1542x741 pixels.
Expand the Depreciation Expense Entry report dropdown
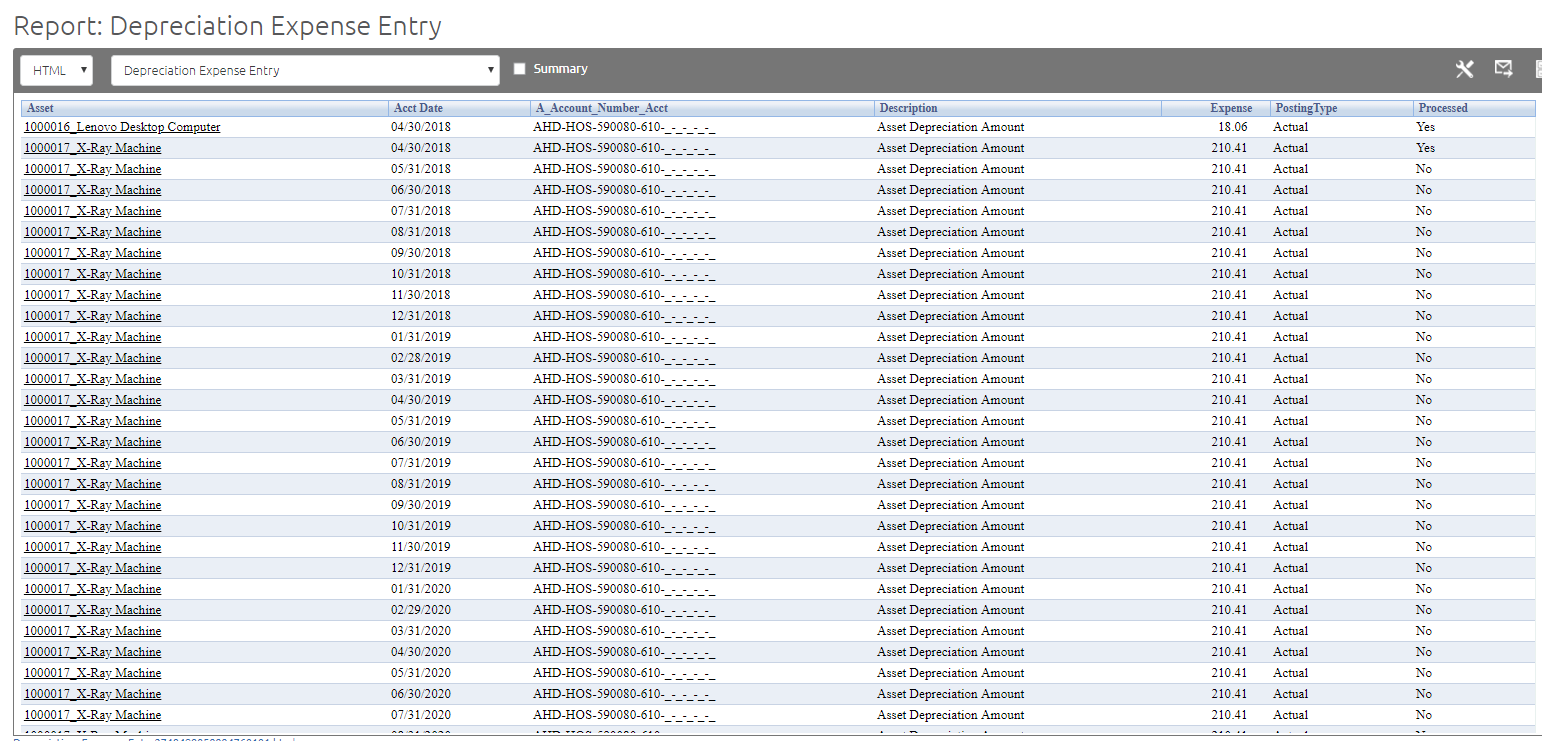pos(305,70)
